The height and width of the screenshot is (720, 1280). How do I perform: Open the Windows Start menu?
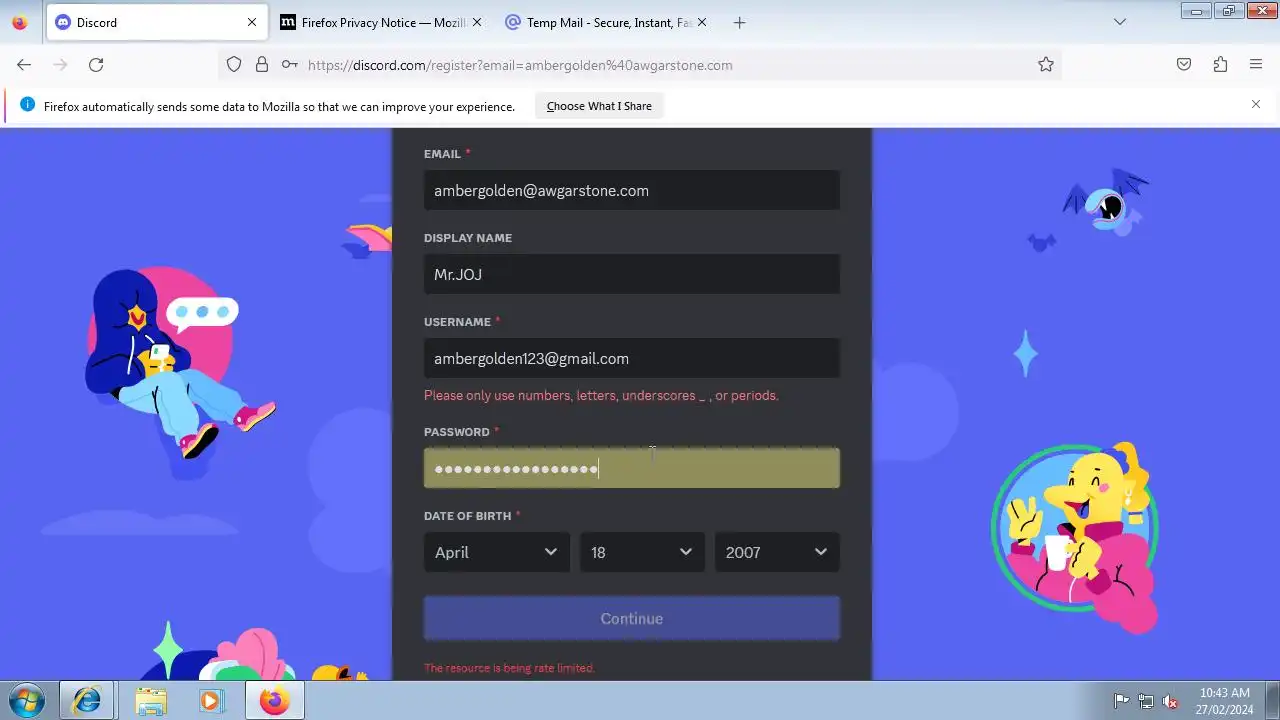point(27,701)
